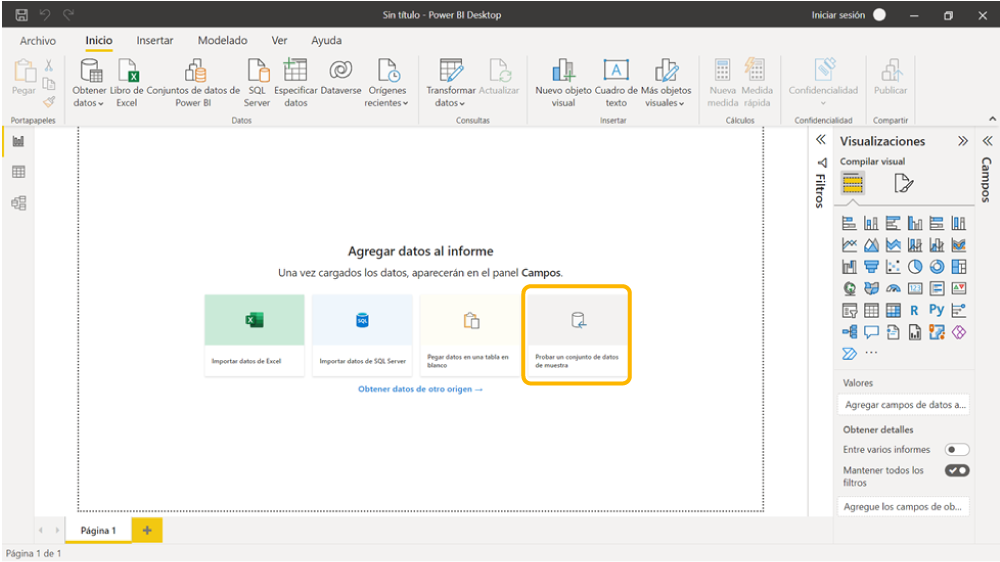Open the Ver tab
This screenshot has width=1000, height=562.
point(279,40)
